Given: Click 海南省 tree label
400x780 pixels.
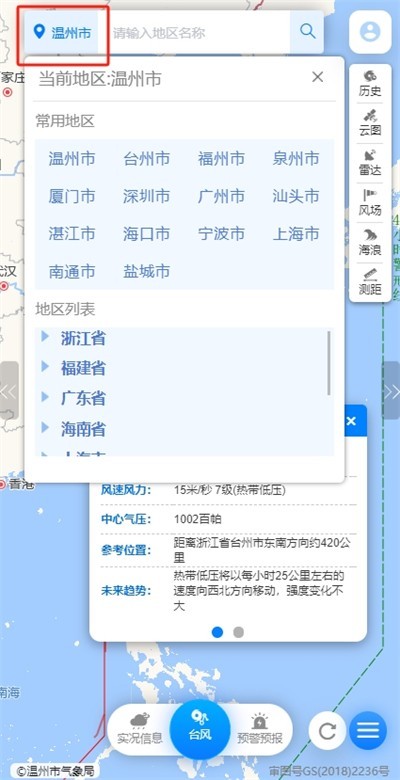Looking at the screenshot, I should pyautogui.click(x=83, y=429).
